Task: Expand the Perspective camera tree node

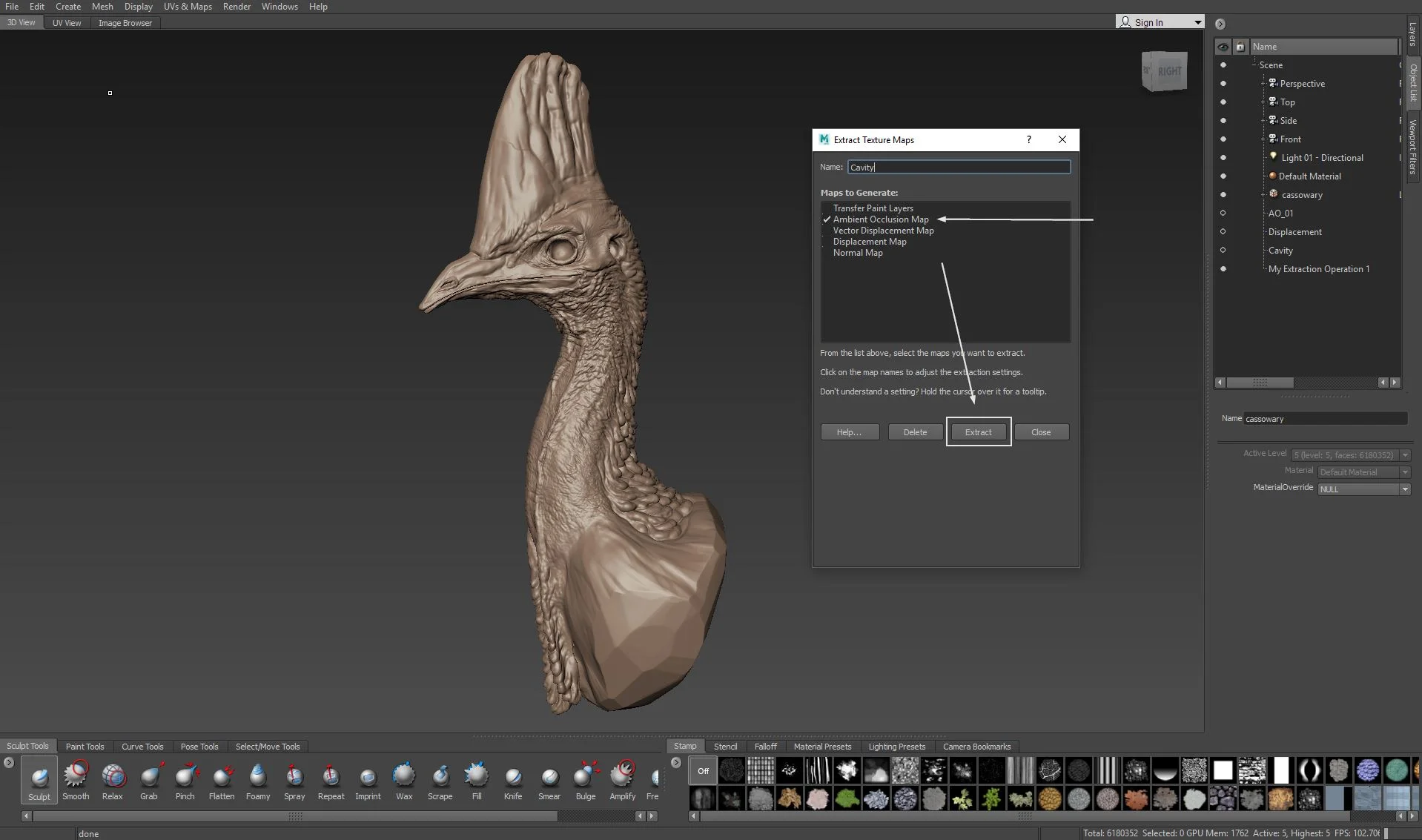Action: pos(1263,84)
